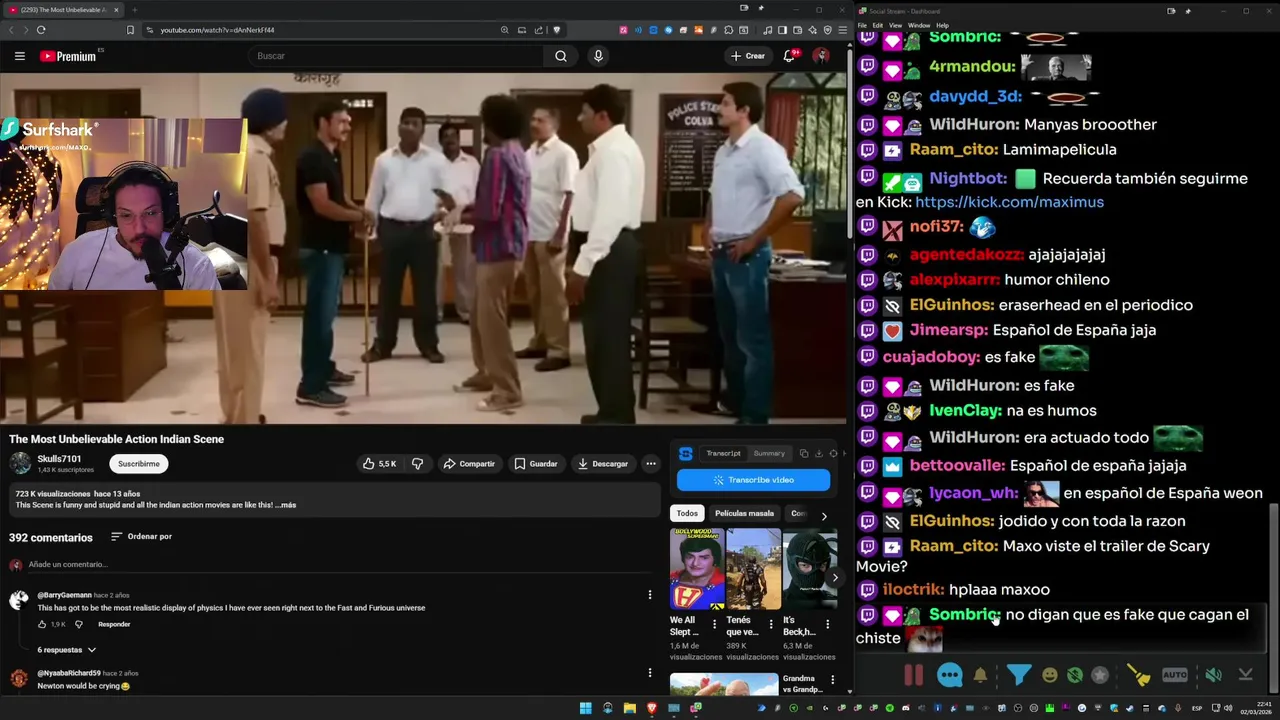Clear chat with the yellow broom icon
The width and height of the screenshot is (1280, 720).
(x=1138, y=675)
